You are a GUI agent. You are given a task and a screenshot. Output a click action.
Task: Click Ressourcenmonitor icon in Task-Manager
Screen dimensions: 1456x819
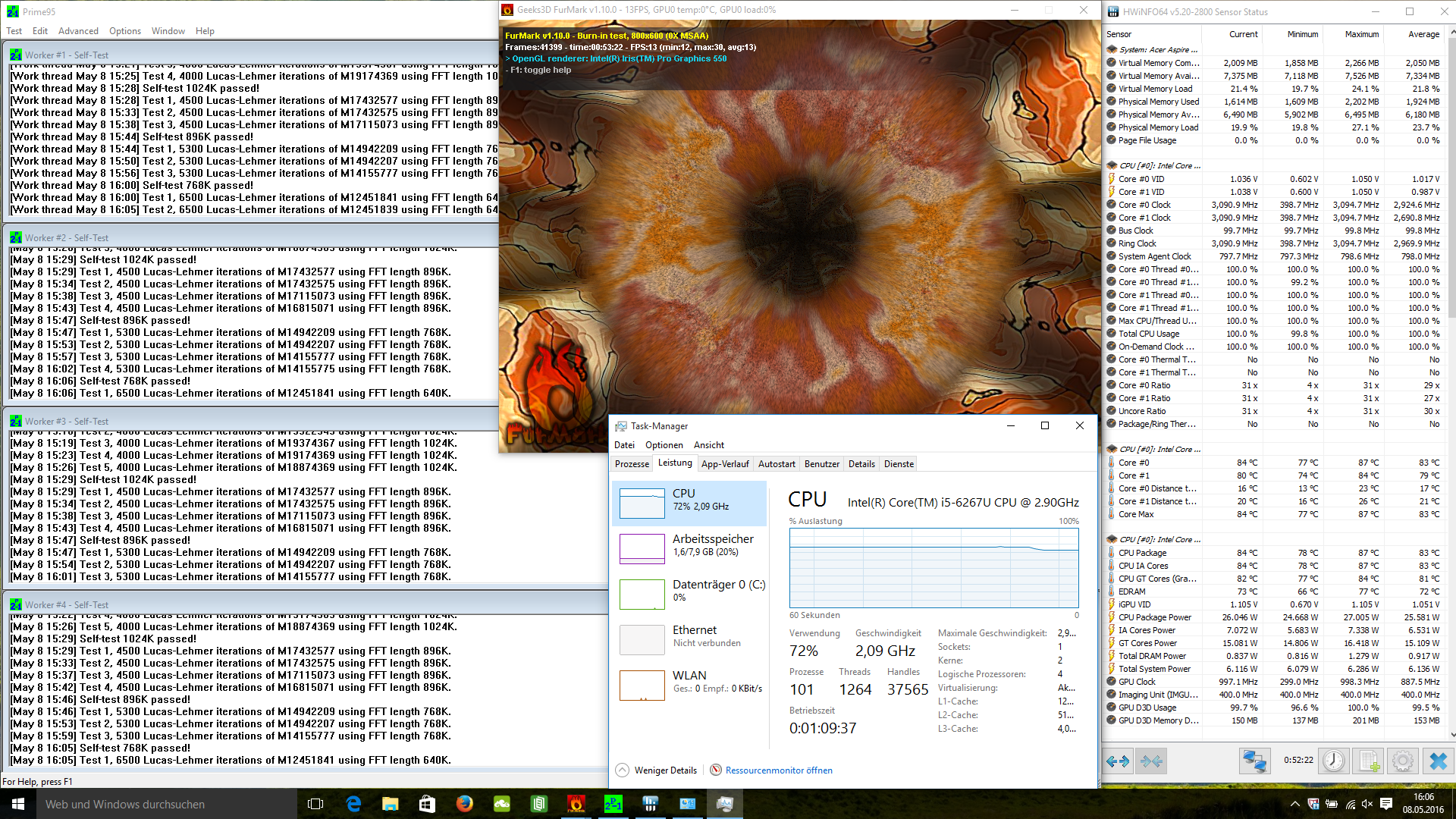pyautogui.click(x=716, y=770)
